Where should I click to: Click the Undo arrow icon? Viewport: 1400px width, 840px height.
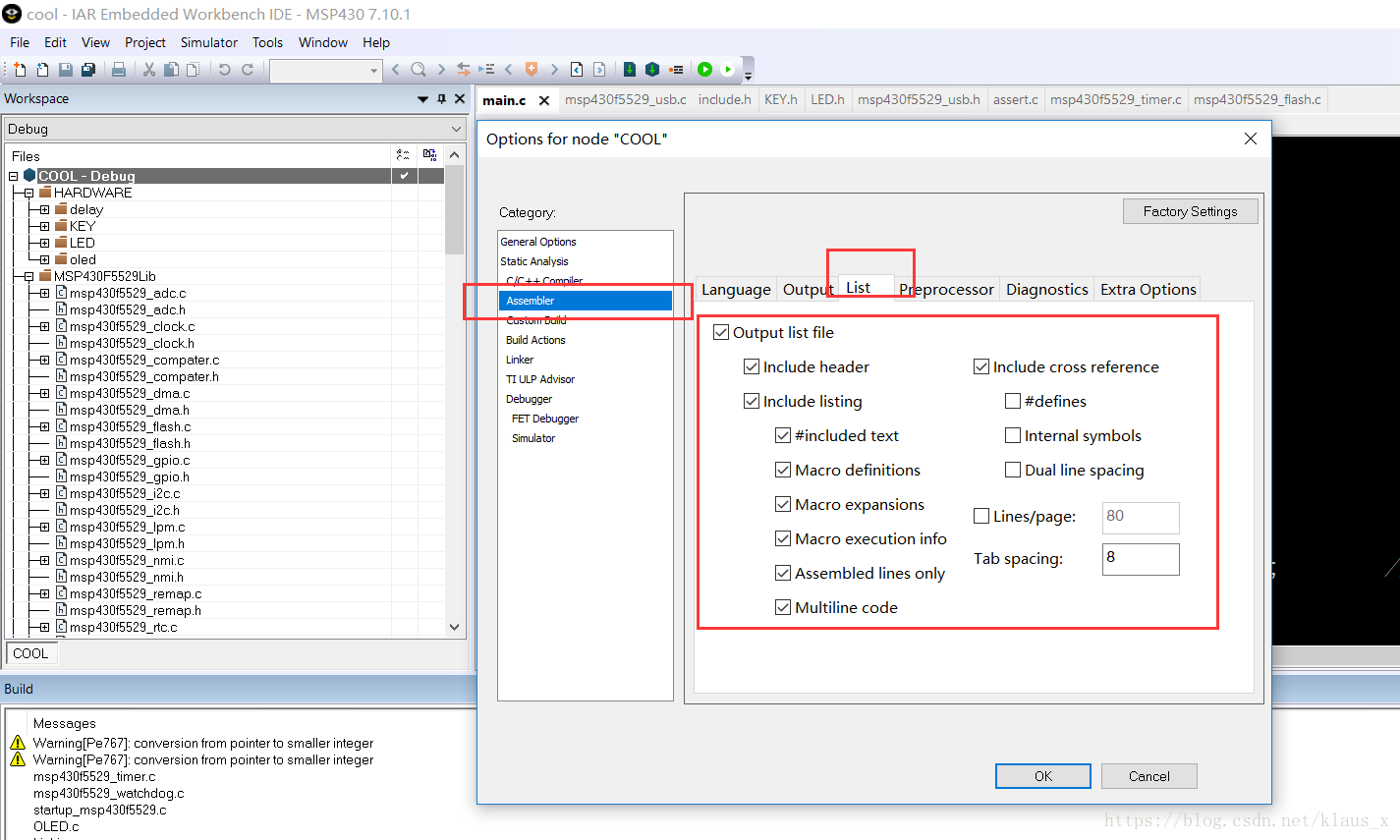tap(225, 69)
